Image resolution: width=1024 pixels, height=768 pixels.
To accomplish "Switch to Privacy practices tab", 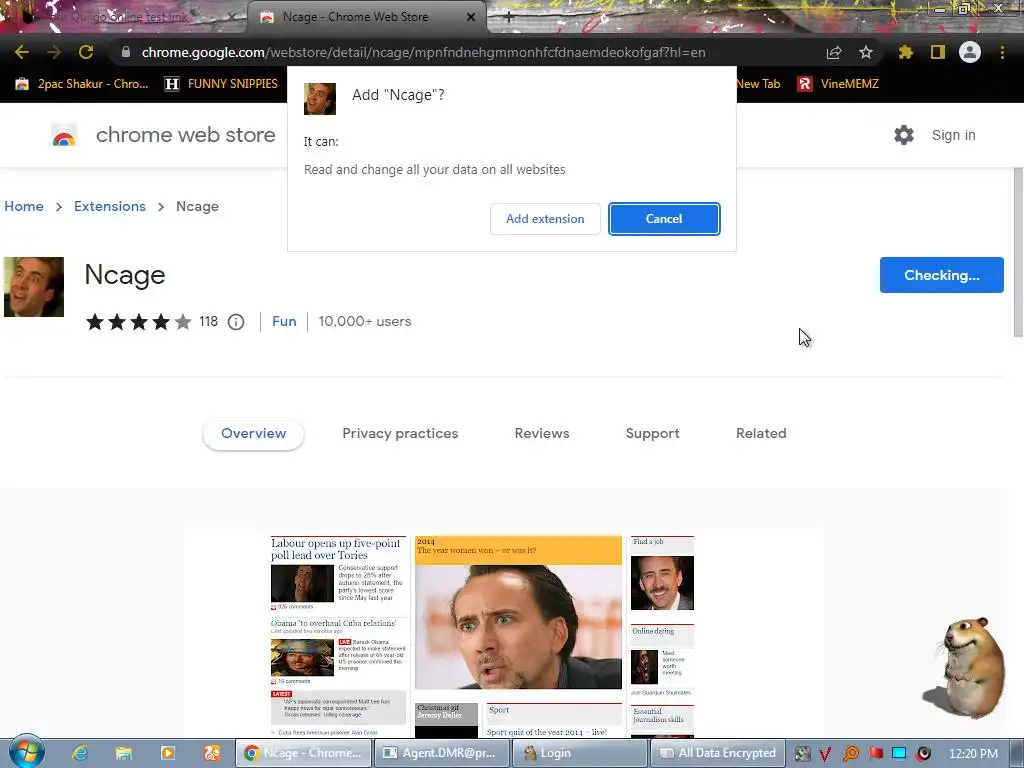I will pyautogui.click(x=400, y=434).
